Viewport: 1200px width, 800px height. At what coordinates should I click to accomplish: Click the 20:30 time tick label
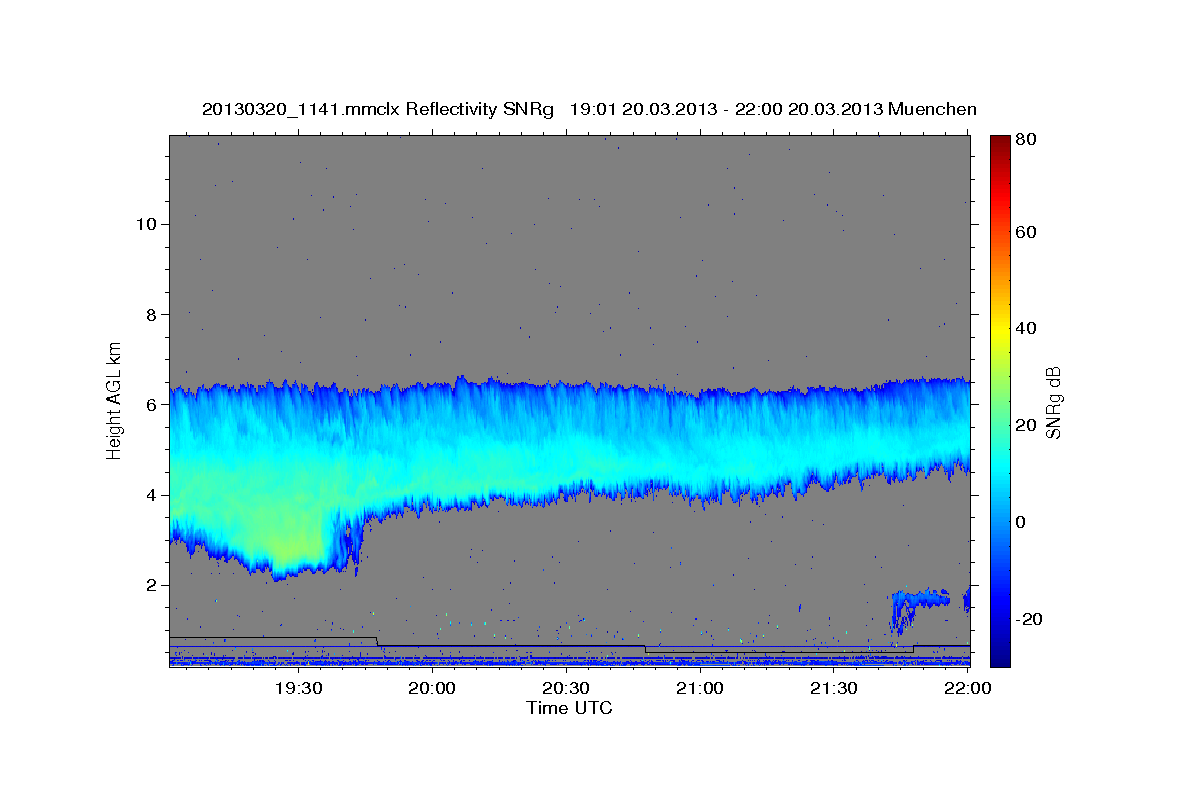[x=566, y=688]
